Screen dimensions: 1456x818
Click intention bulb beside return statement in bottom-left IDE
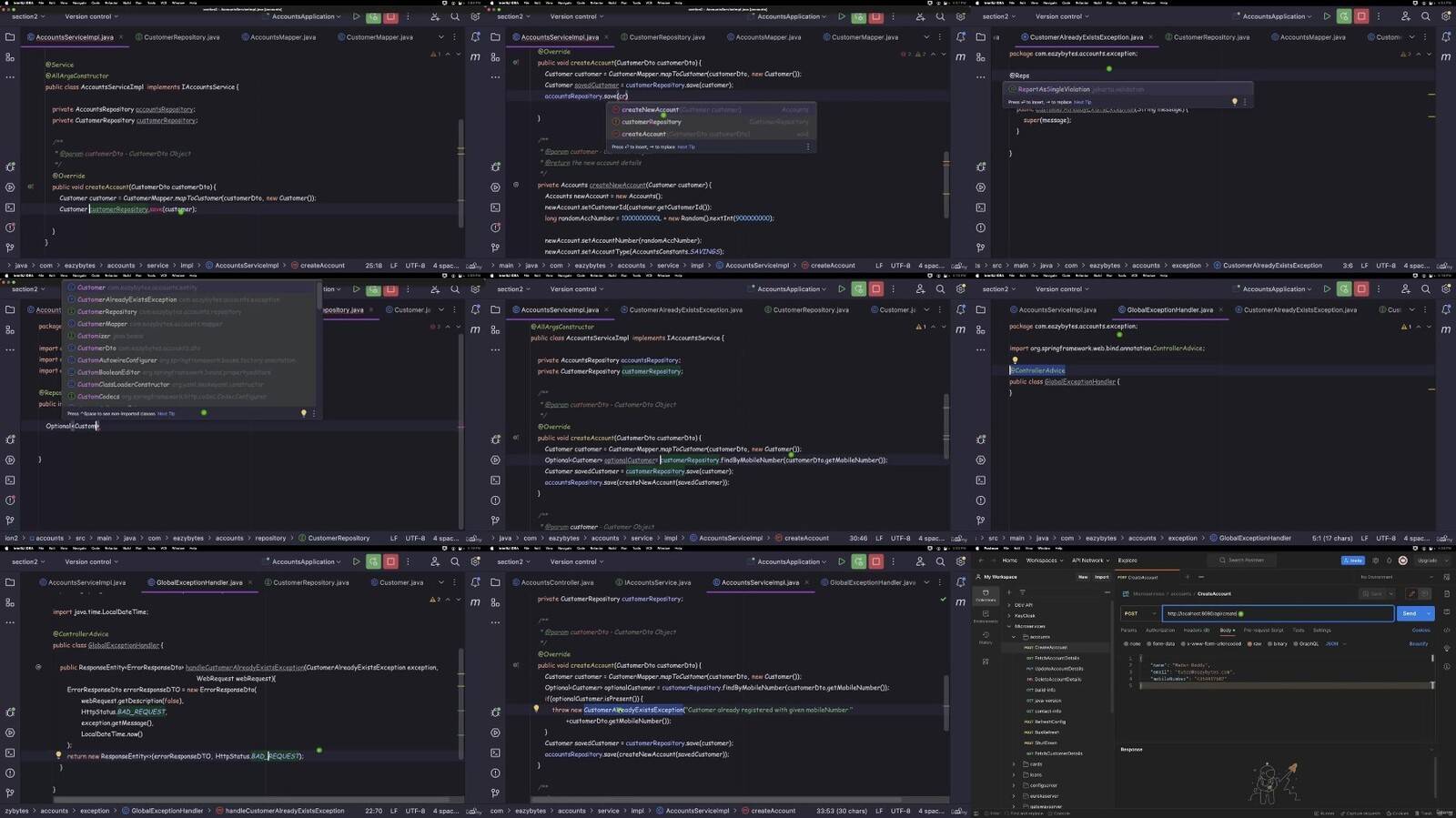(58, 755)
